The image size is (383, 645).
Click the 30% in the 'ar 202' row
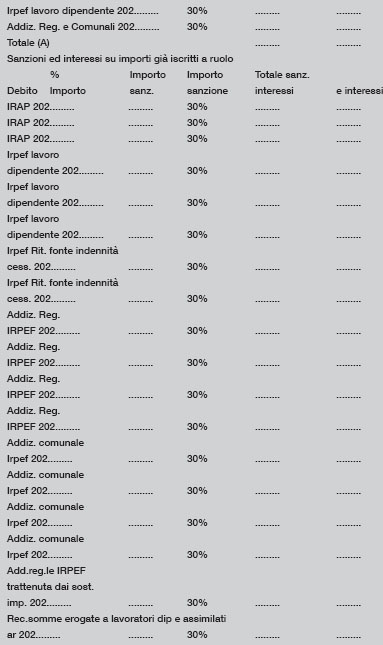point(197,635)
